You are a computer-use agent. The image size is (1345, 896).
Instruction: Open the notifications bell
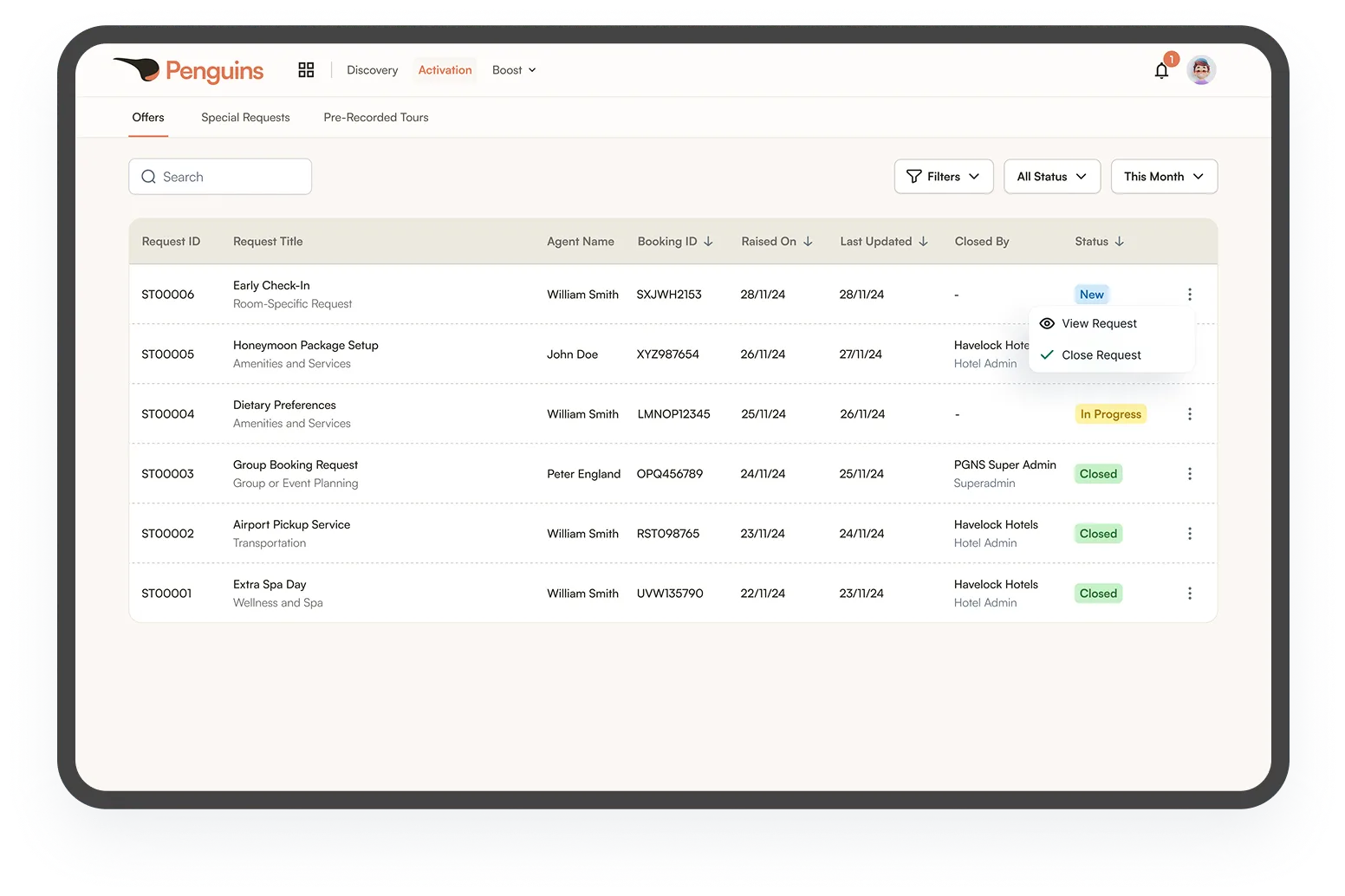click(x=1161, y=71)
